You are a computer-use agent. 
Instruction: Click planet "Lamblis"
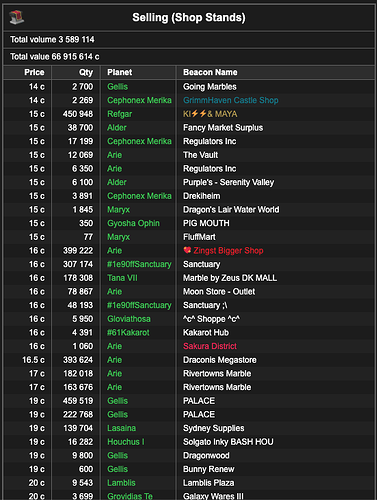click(x=121, y=483)
